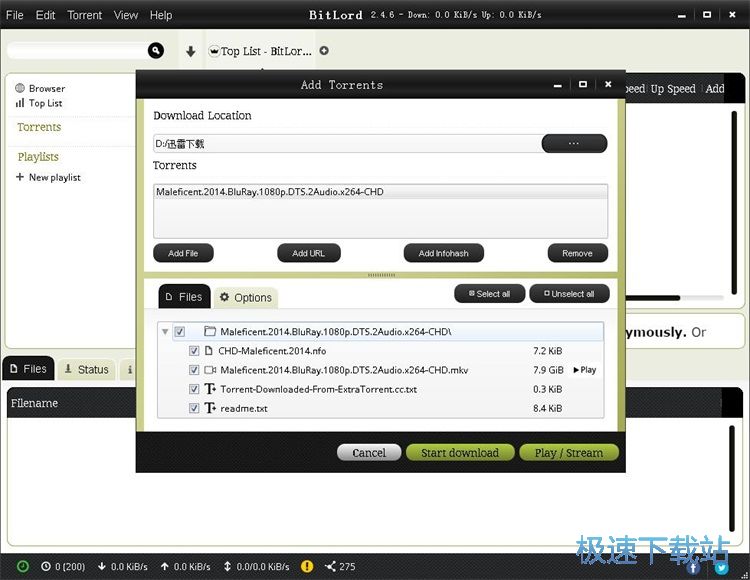Browse download location with ellipsis button
The height and width of the screenshot is (580, 750).
574,143
